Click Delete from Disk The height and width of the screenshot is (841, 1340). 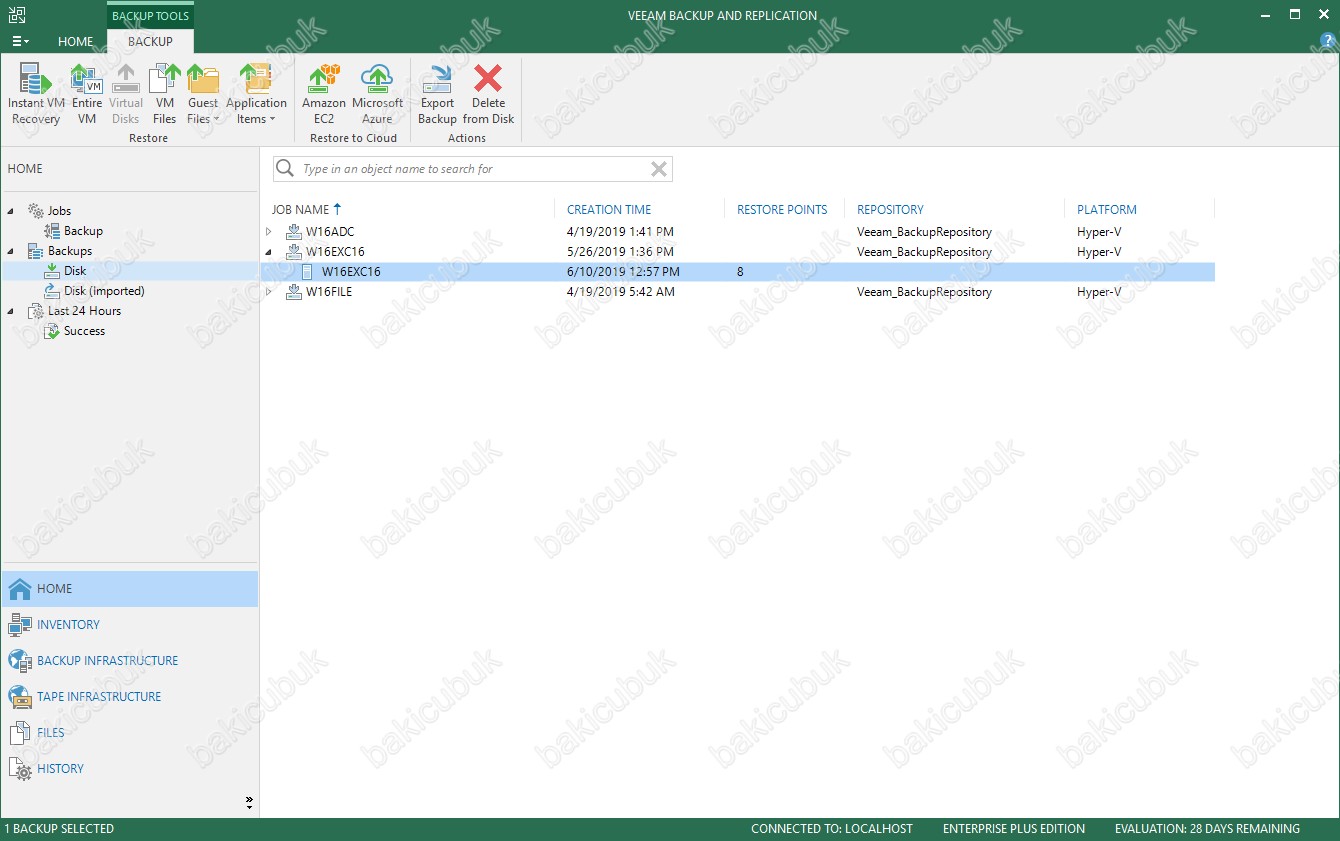488,95
